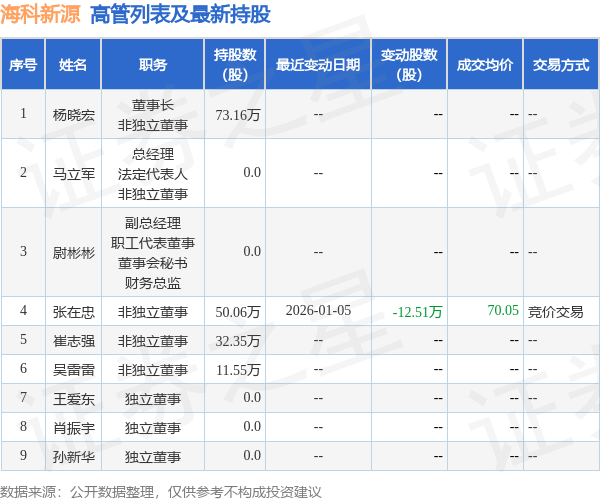
Task: Select the name 吴雷雷
Action: tap(73, 370)
